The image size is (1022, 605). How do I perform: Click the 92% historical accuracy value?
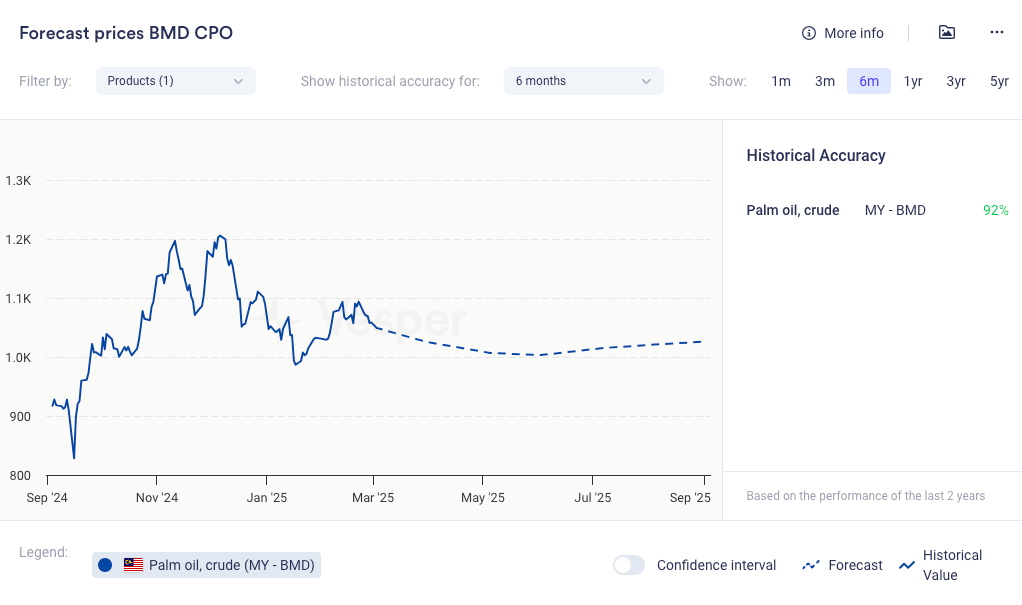pyautogui.click(x=995, y=210)
